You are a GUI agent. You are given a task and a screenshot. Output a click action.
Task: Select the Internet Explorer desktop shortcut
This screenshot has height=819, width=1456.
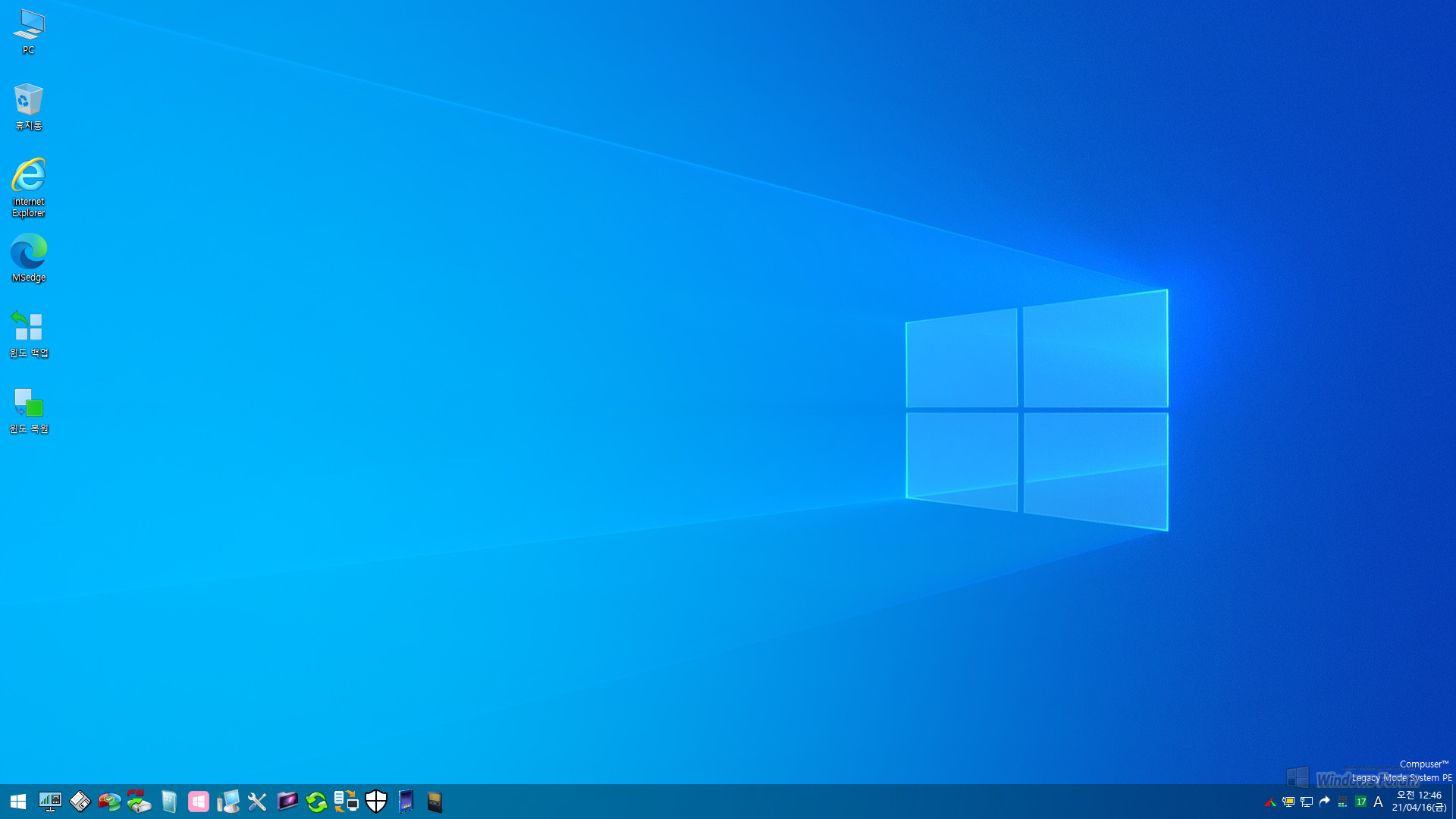coord(29,187)
